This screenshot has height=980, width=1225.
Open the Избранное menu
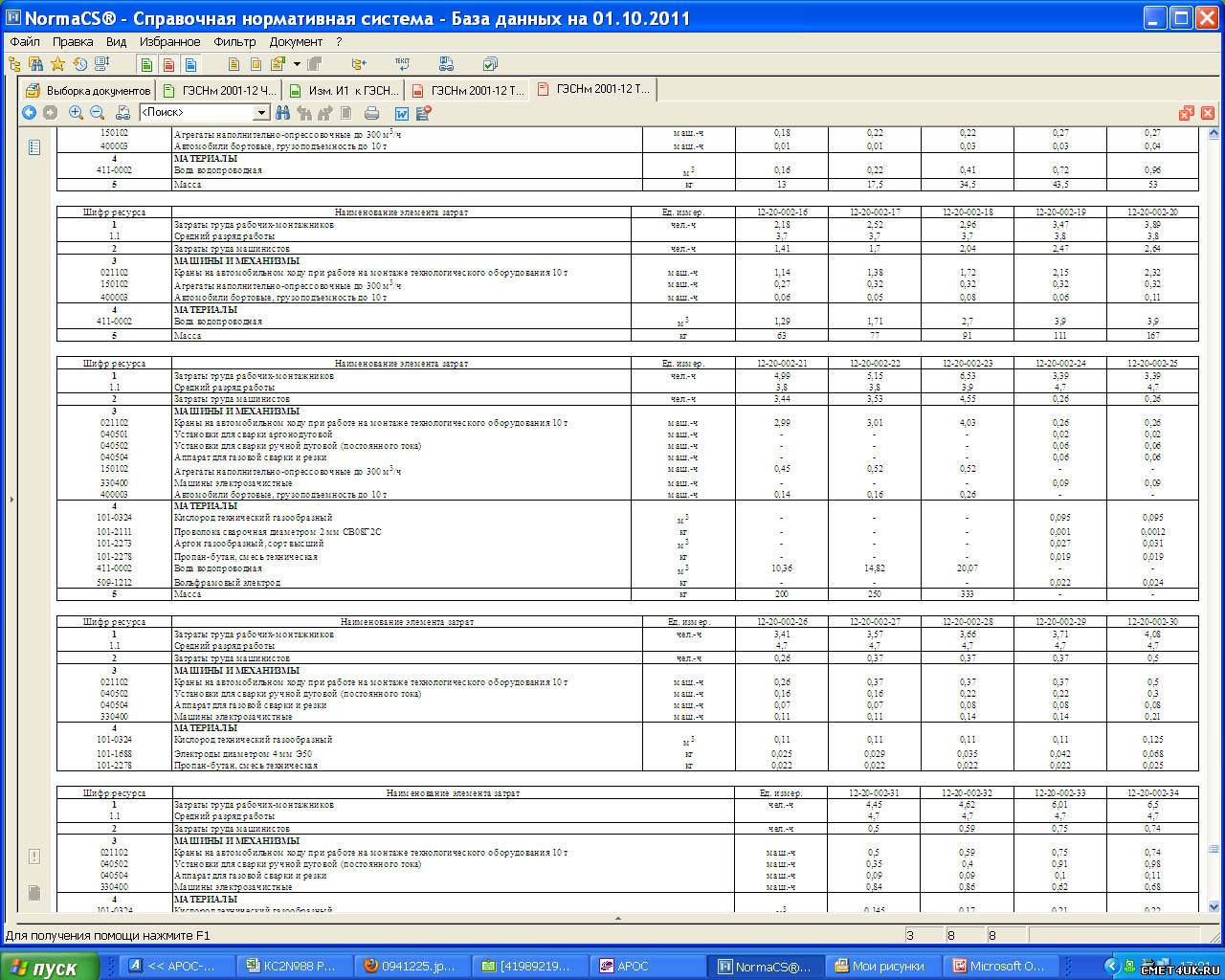click(x=169, y=41)
